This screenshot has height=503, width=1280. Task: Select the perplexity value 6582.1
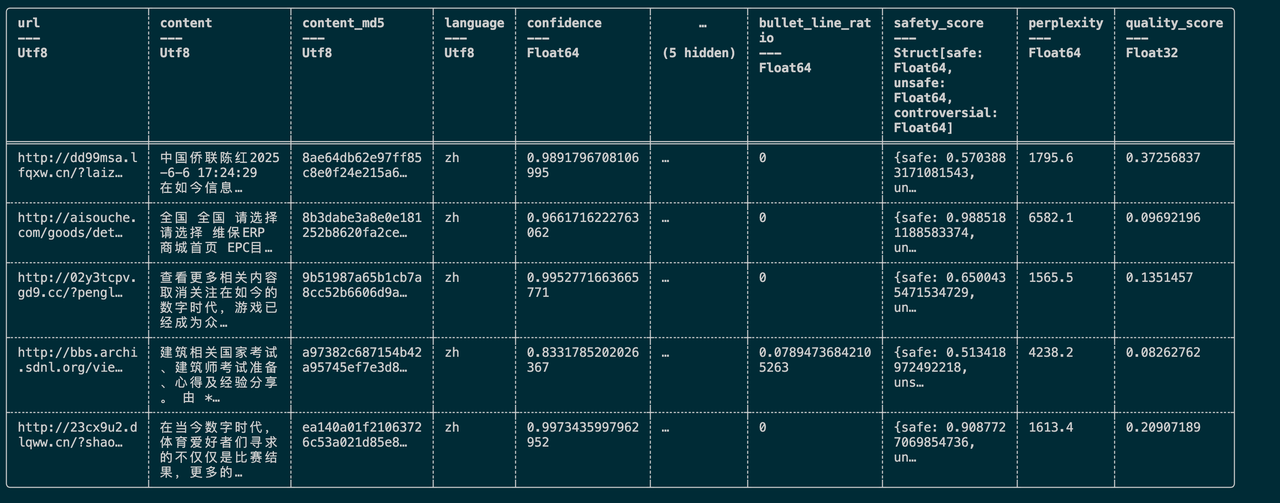pyautogui.click(x=1049, y=218)
